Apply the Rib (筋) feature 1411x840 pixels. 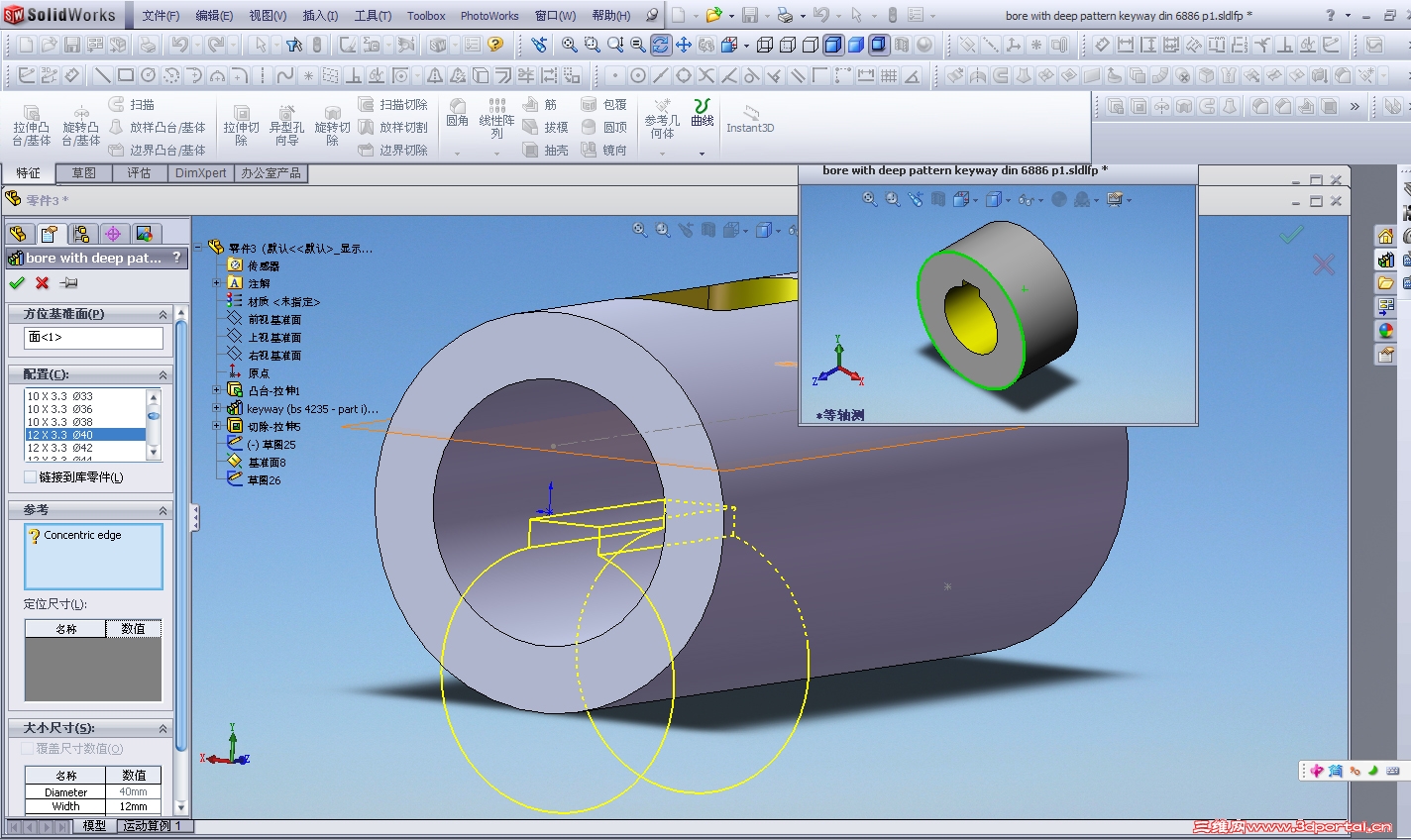tap(541, 104)
